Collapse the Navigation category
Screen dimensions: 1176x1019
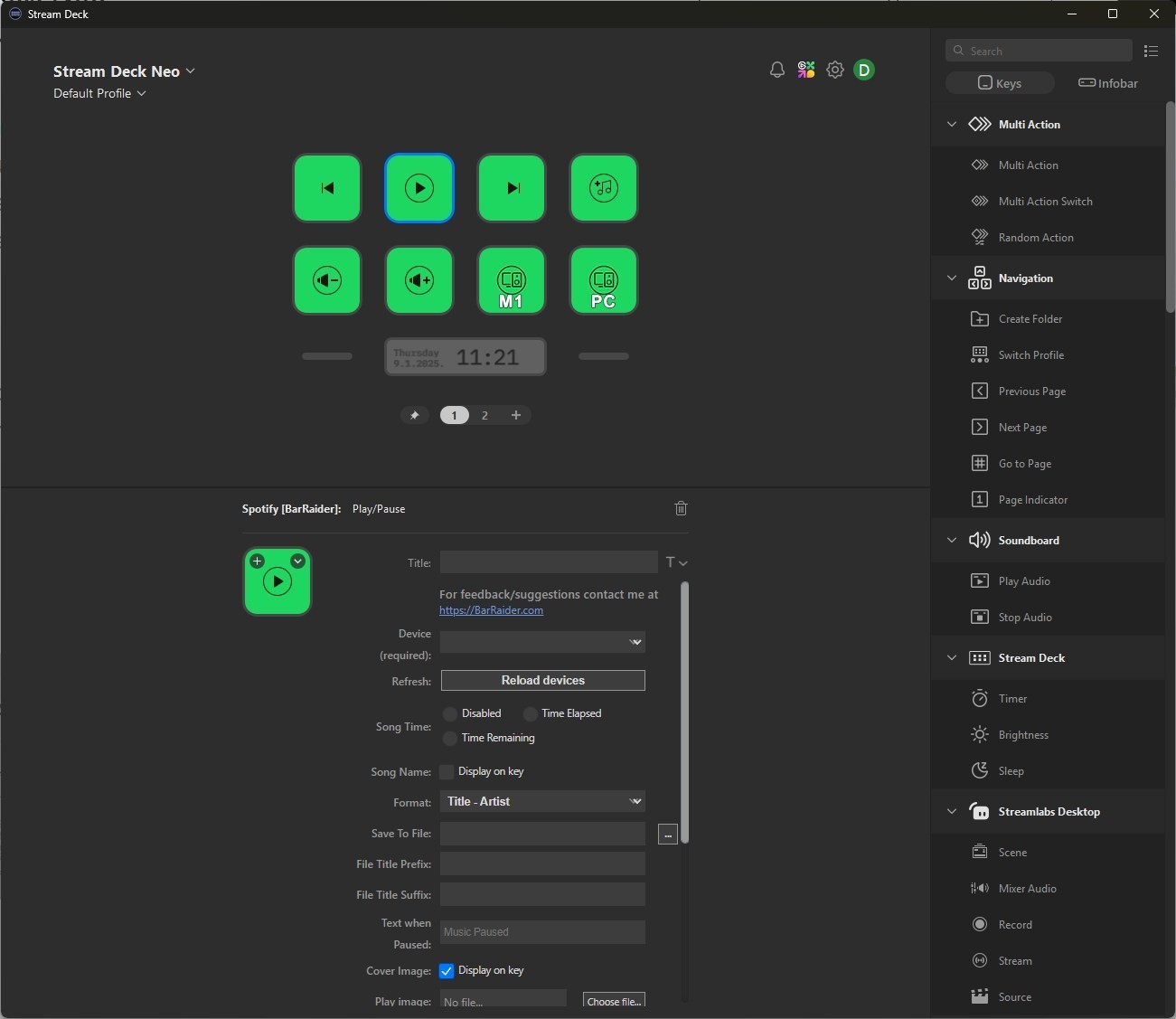pyautogui.click(x=951, y=278)
